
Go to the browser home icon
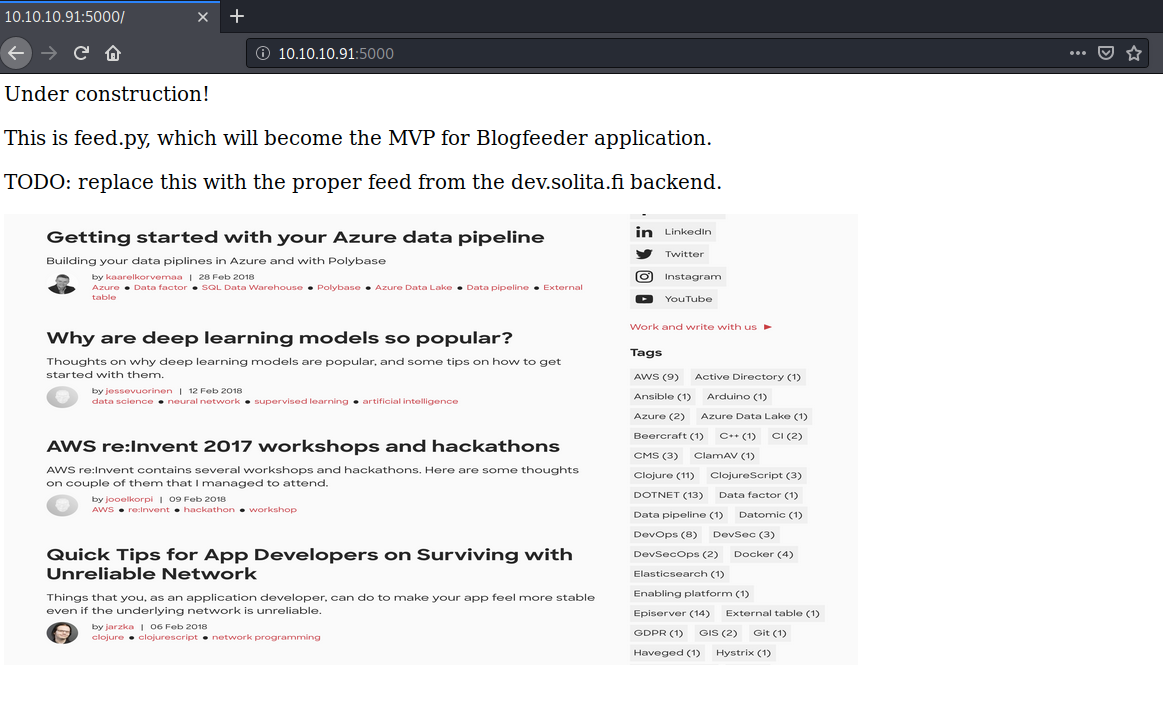tap(113, 53)
